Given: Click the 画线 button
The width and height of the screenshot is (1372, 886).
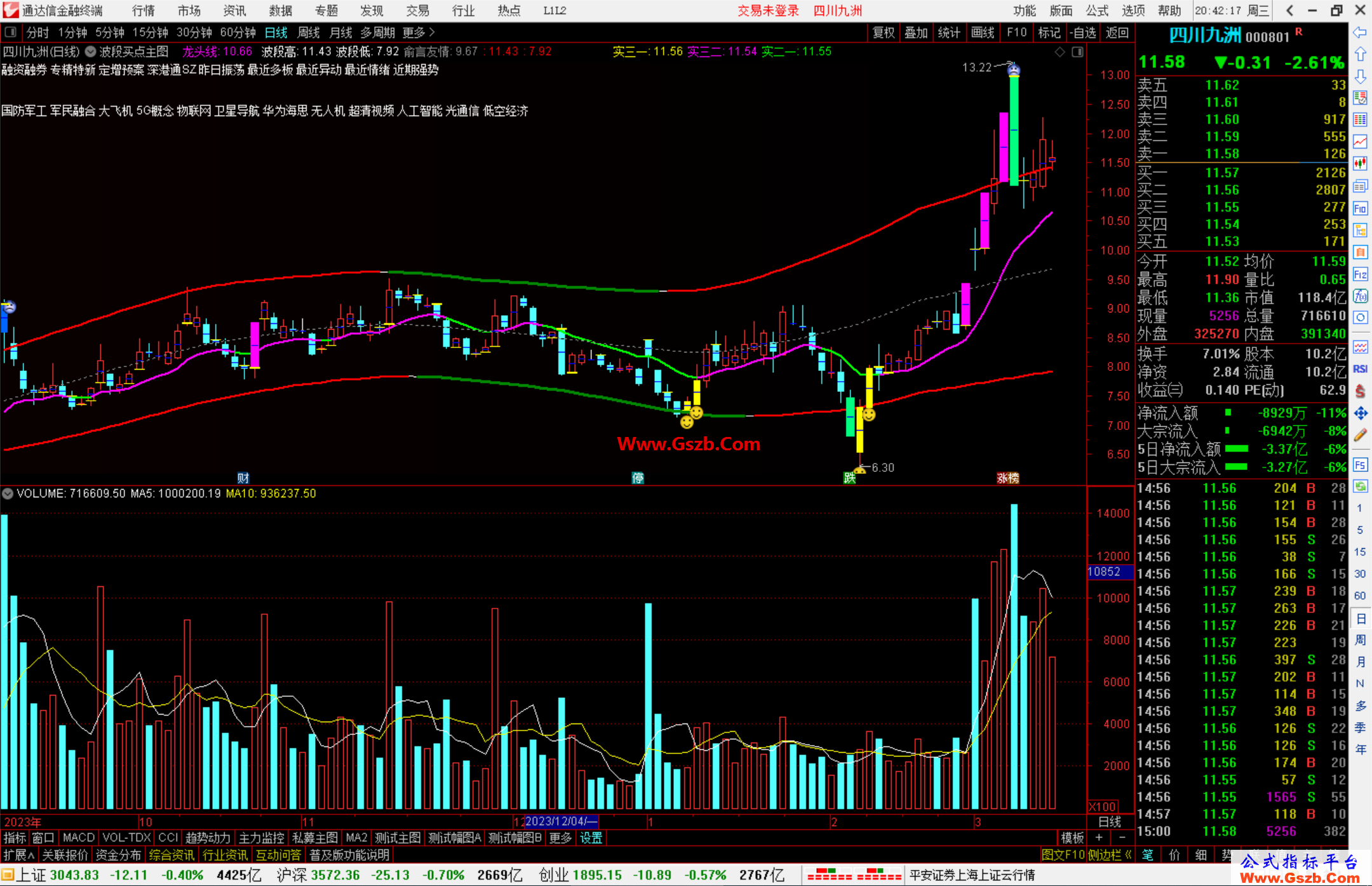Looking at the screenshot, I should (983, 32).
